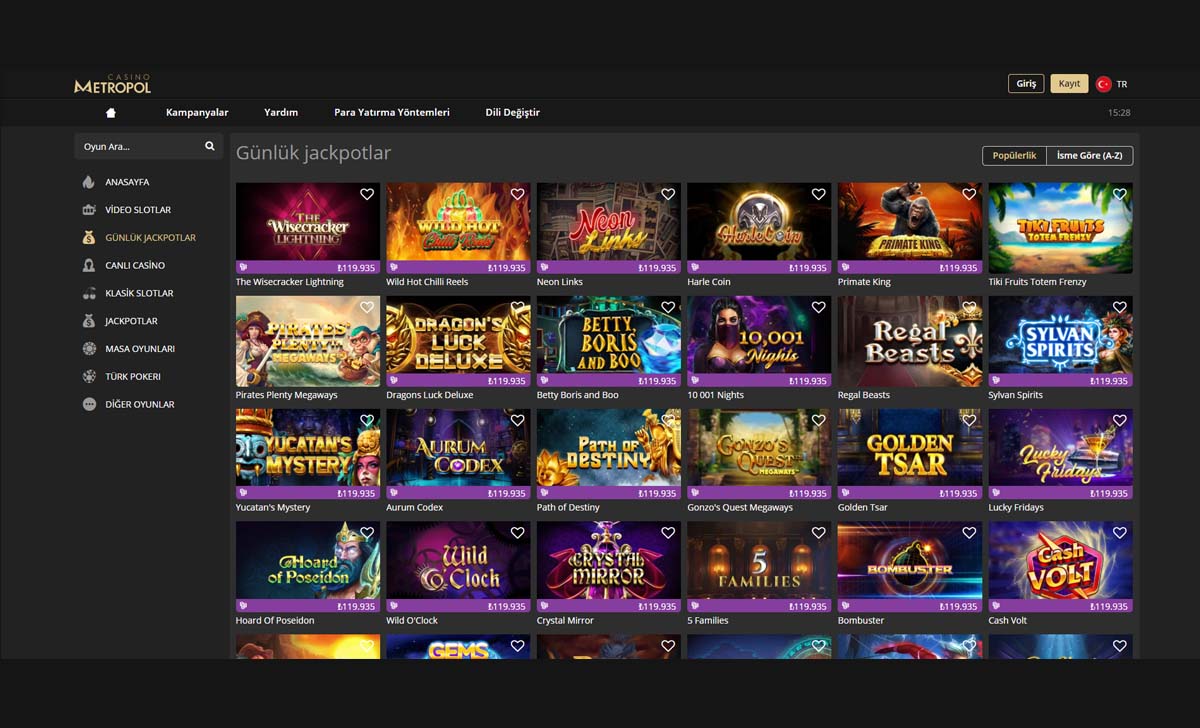This screenshot has width=1200, height=728.
Task: Sort games by İsme Göre (A-Z)
Action: click(x=1089, y=156)
